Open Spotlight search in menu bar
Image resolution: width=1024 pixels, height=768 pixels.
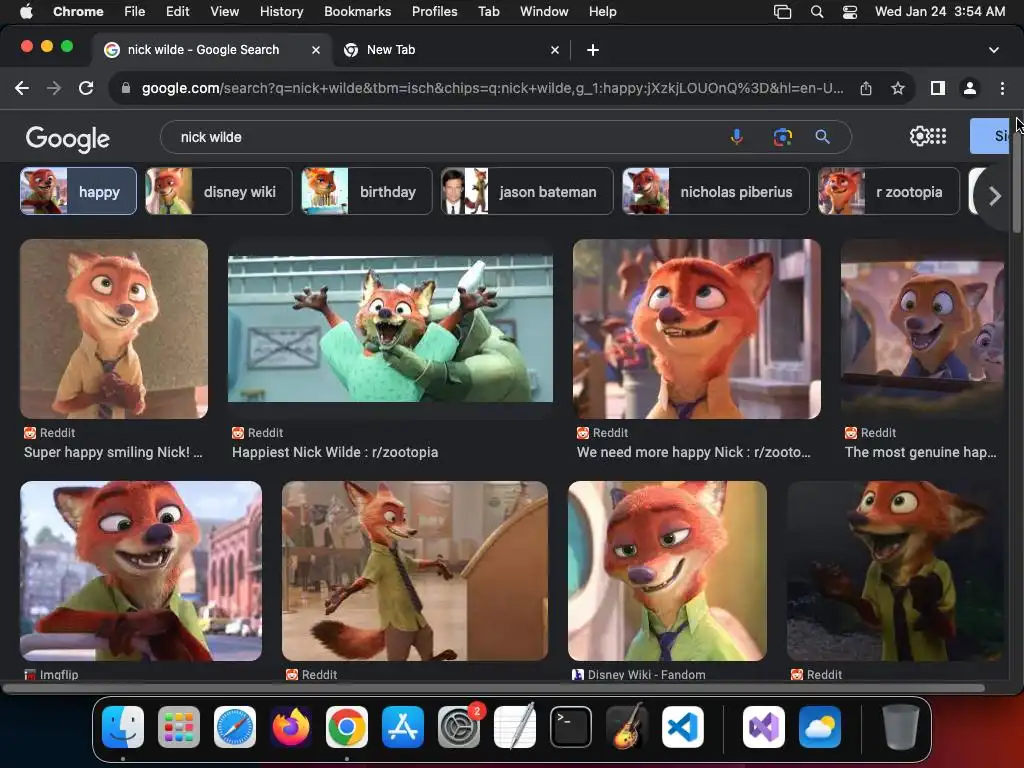pyautogui.click(x=816, y=12)
